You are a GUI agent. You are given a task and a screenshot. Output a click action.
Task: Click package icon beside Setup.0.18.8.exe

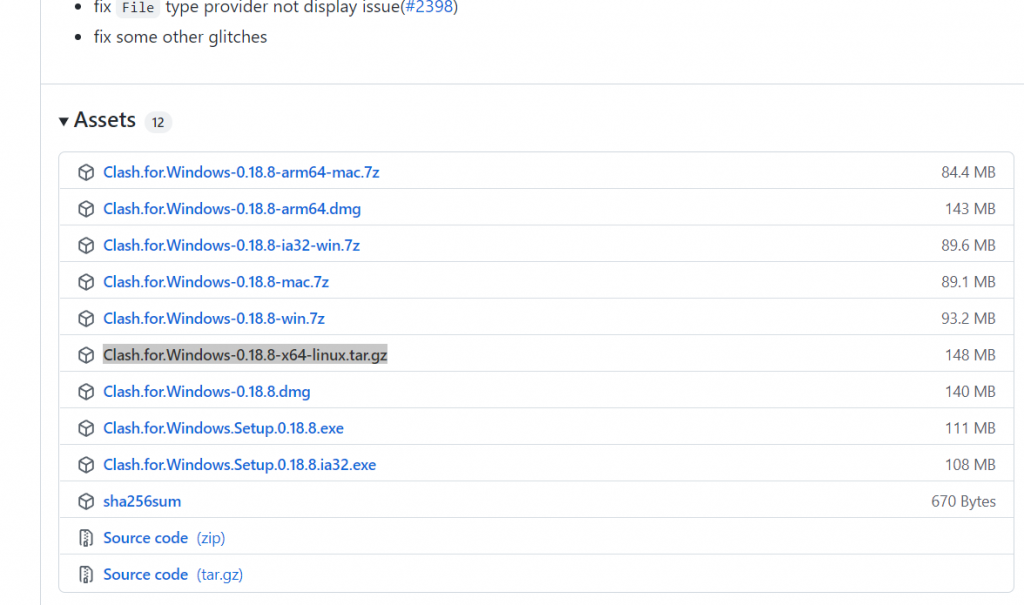click(86, 428)
